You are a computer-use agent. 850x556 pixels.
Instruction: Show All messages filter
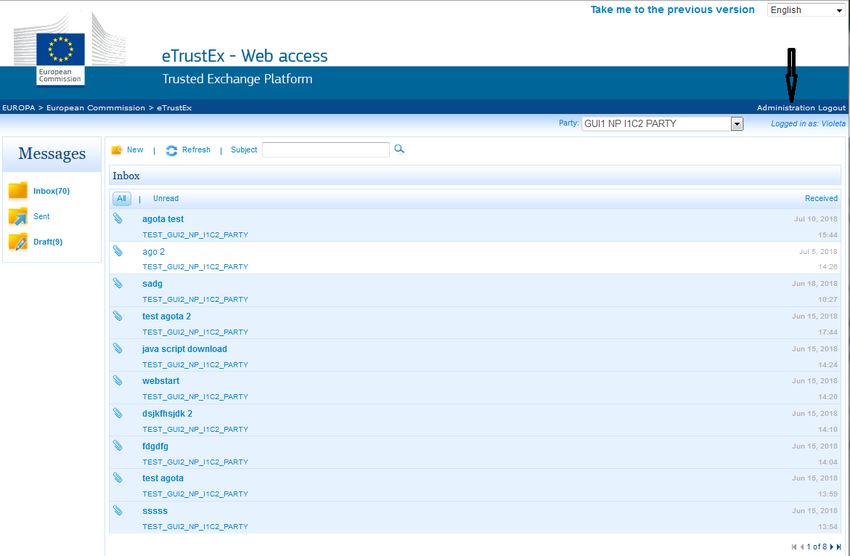click(121, 198)
